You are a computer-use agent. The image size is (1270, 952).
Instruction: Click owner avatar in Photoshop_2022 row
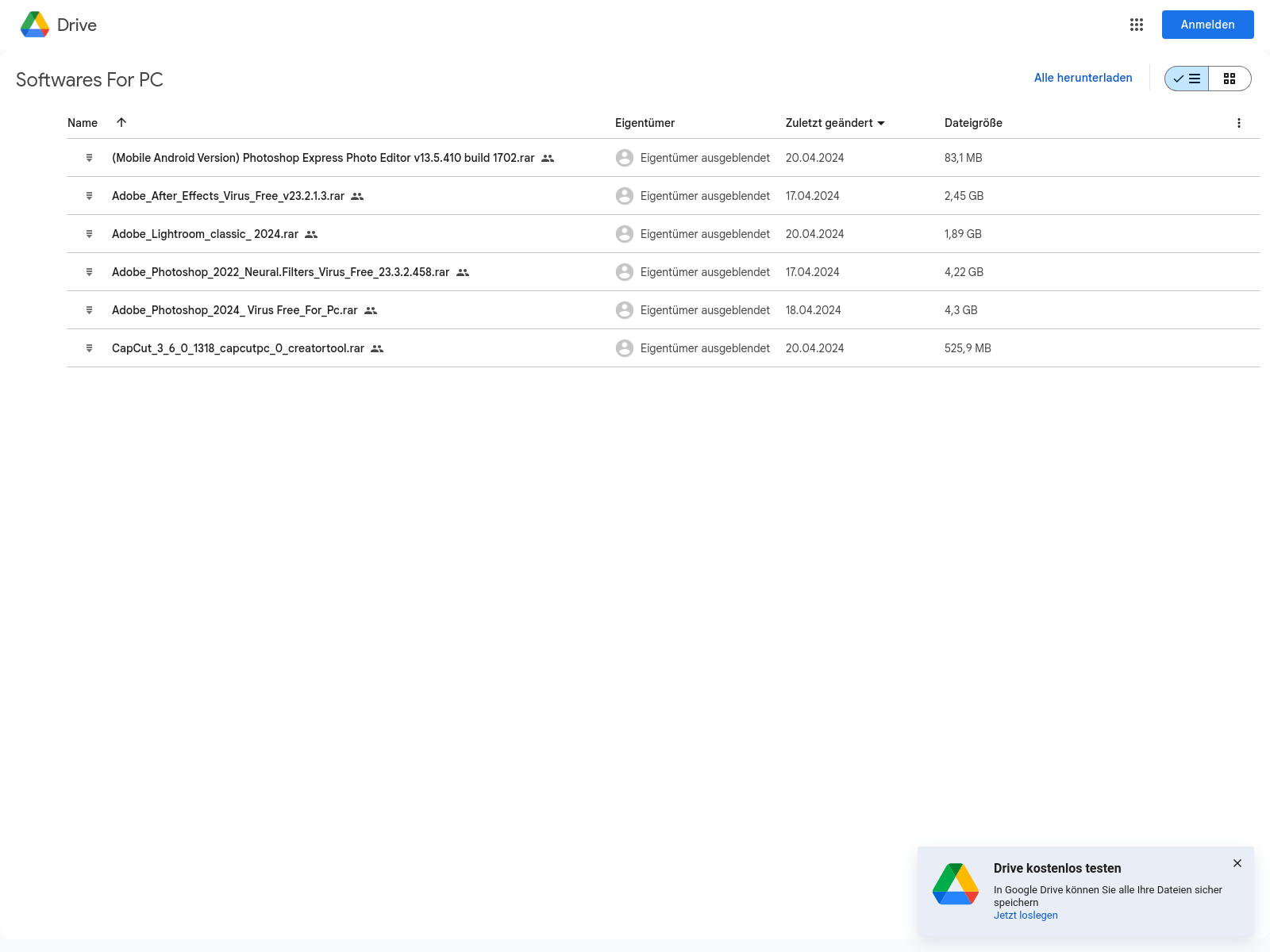coord(625,272)
